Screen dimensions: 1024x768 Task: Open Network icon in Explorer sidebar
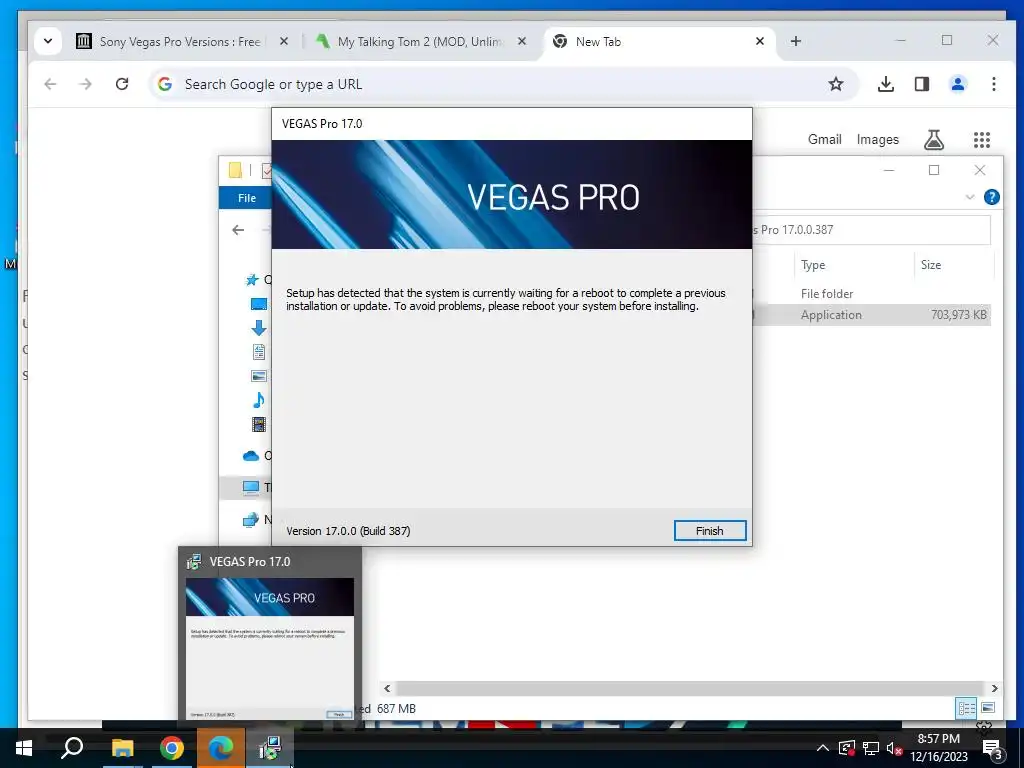point(251,520)
